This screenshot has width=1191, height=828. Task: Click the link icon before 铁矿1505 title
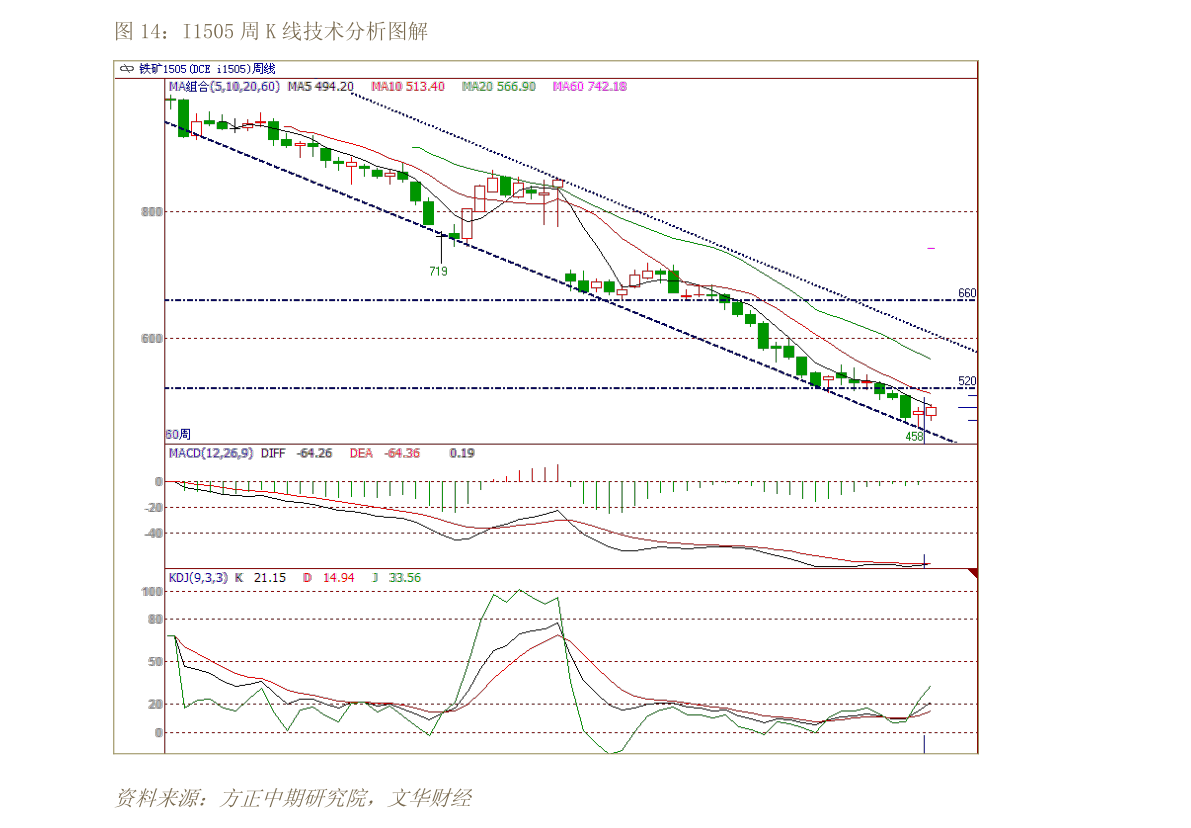tap(127, 69)
